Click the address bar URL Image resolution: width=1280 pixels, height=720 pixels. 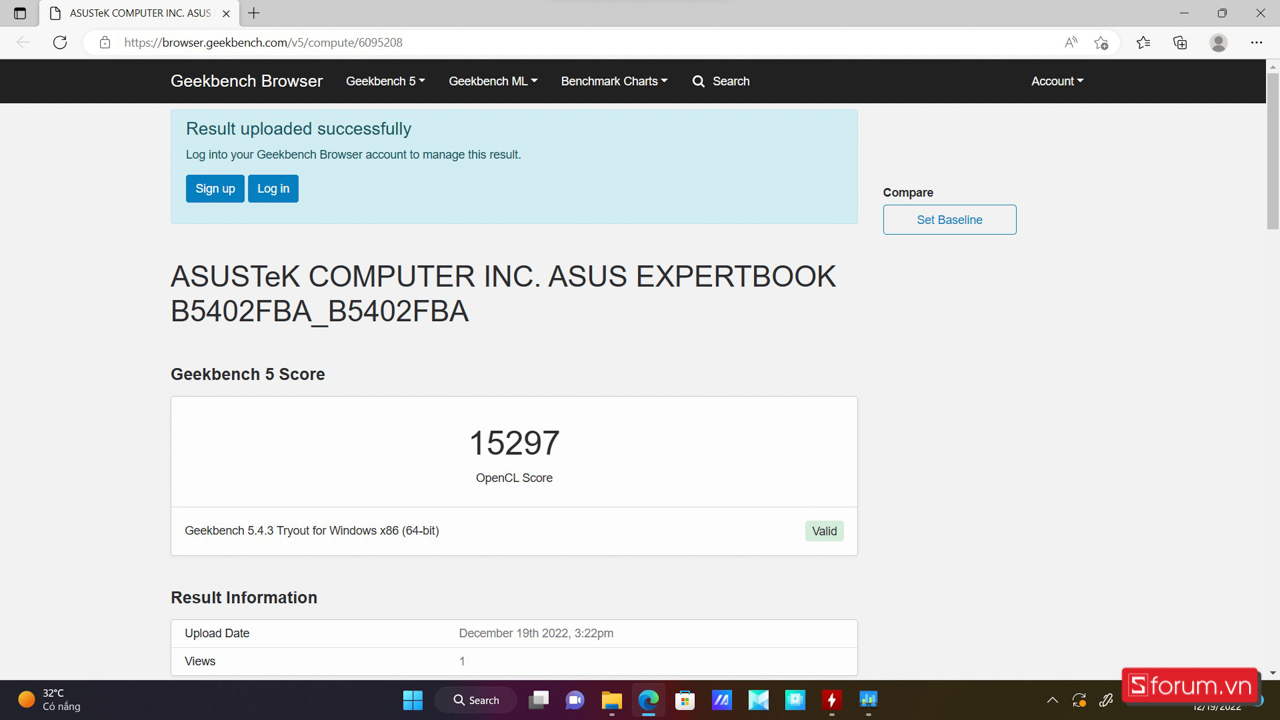click(263, 42)
